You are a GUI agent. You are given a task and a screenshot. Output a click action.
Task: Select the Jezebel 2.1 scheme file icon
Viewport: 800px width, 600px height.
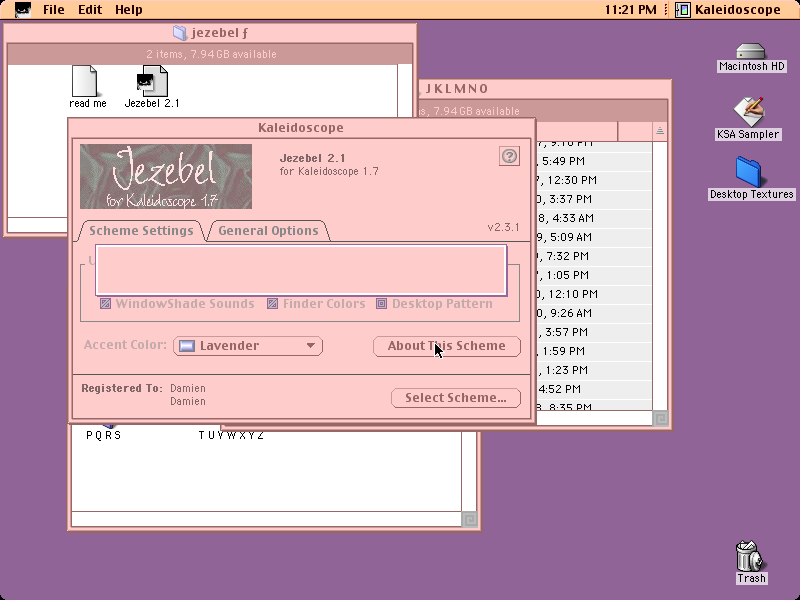click(x=152, y=81)
